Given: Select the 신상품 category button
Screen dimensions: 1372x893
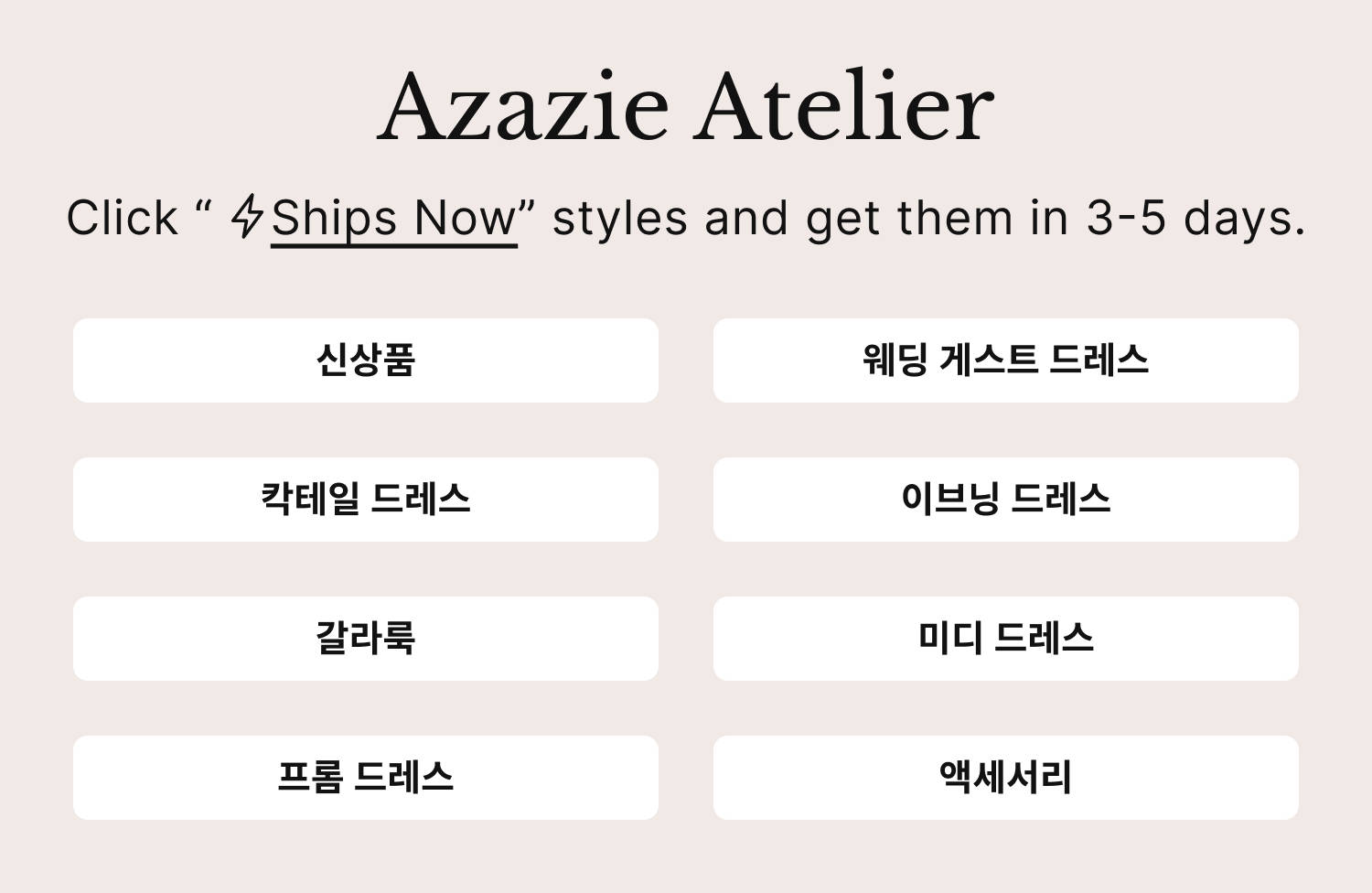Looking at the screenshot, I should click(x=366, y=360).
